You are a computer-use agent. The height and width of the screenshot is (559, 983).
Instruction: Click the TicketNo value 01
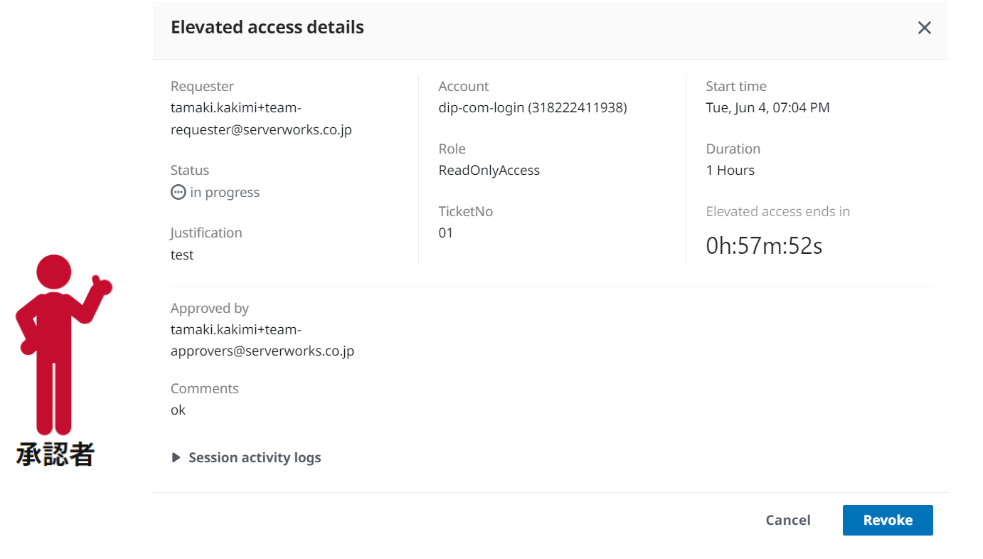[446, 233]
